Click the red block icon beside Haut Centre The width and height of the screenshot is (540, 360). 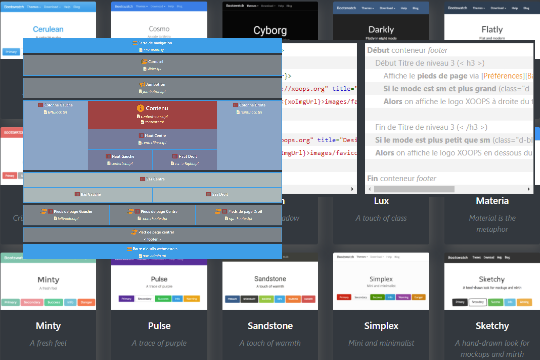click(x=141, y=136)
